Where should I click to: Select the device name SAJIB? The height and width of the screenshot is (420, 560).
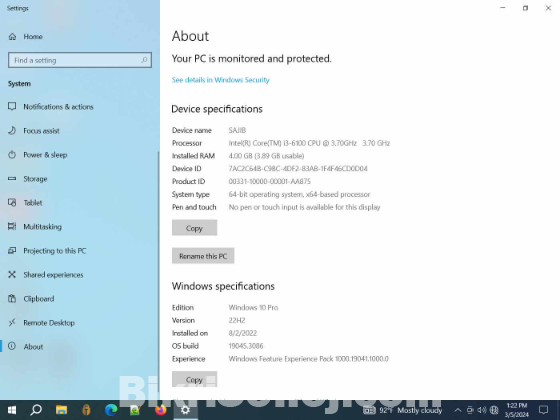pyautogui.click(x=237, y=130)
